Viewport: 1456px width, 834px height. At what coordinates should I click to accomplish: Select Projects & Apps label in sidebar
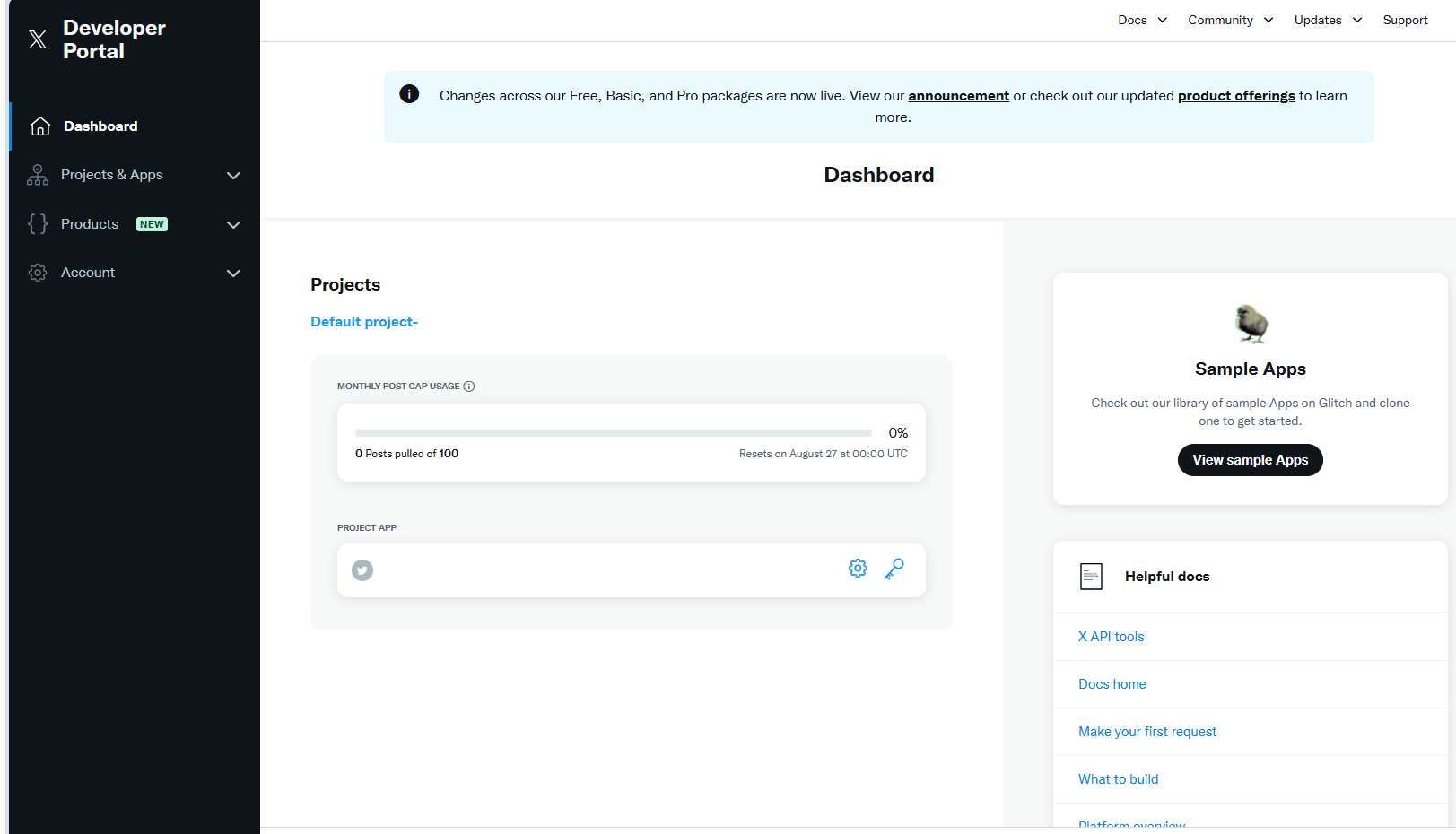click(112, 175)
